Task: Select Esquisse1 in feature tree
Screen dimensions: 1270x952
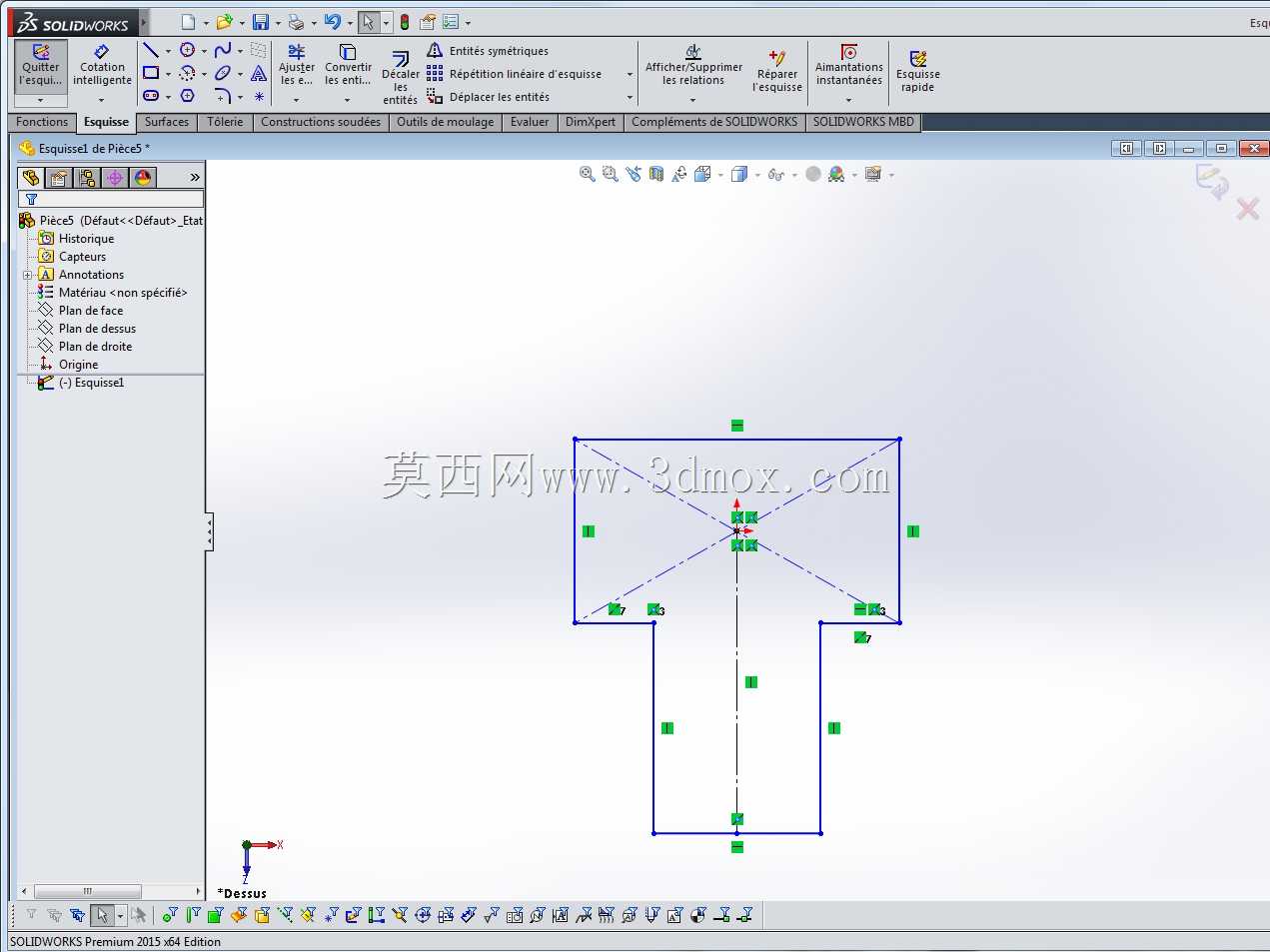Action: click(90, 383)
